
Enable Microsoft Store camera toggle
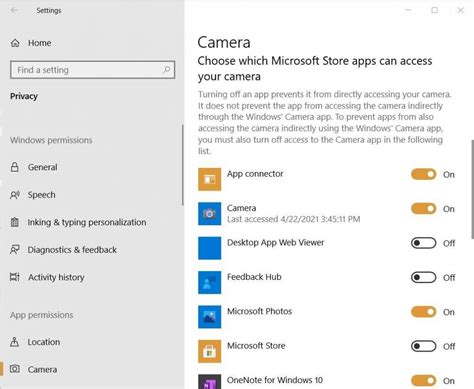tap(423, 346)
